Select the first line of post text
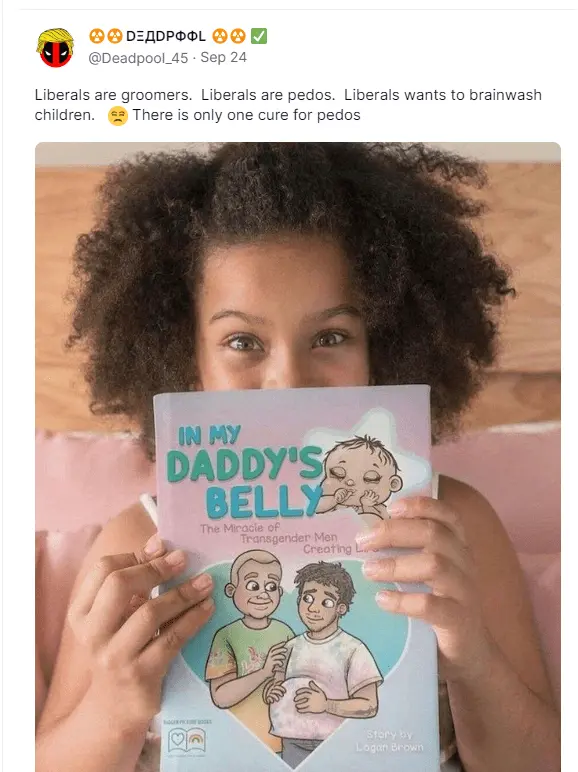Viewport: 578px width, 772px height. click(288, 95)
